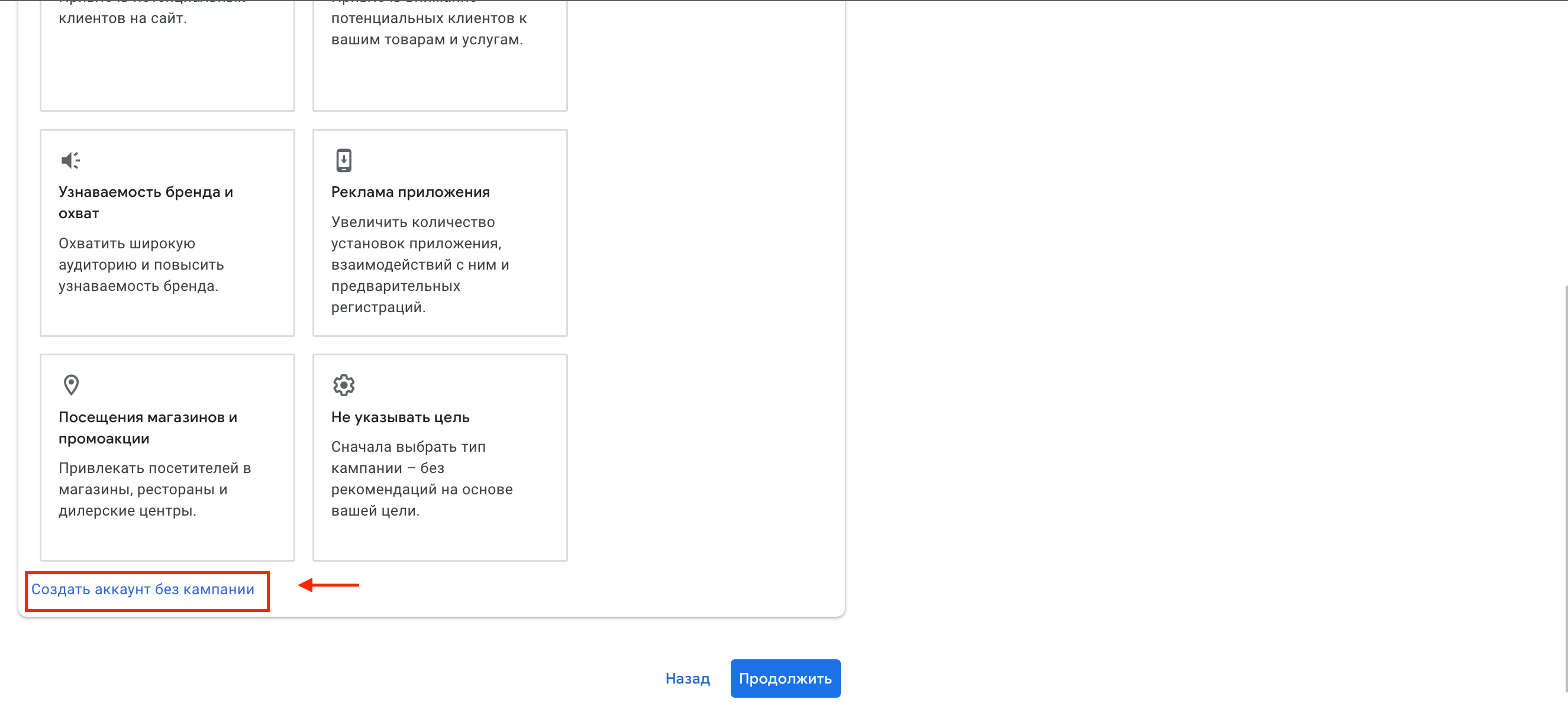Choose the 'Реклама приложения' goal title
Image resolution: width=1568 pixels, height=706 pixels.
point(409,192)
